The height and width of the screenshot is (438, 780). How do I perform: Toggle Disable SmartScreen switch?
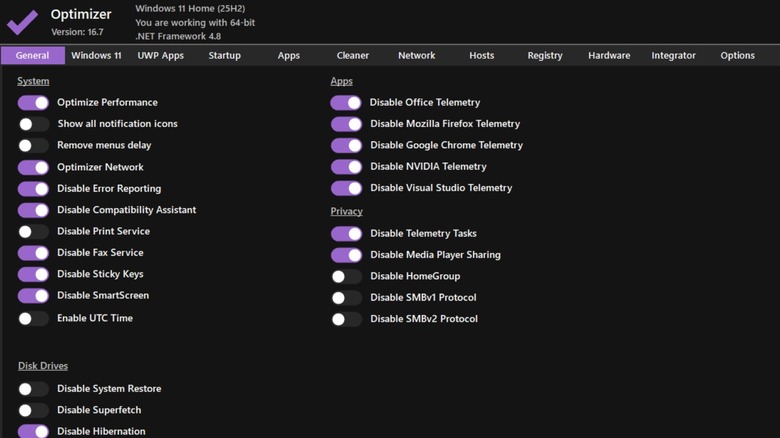(x=33, y=296)
